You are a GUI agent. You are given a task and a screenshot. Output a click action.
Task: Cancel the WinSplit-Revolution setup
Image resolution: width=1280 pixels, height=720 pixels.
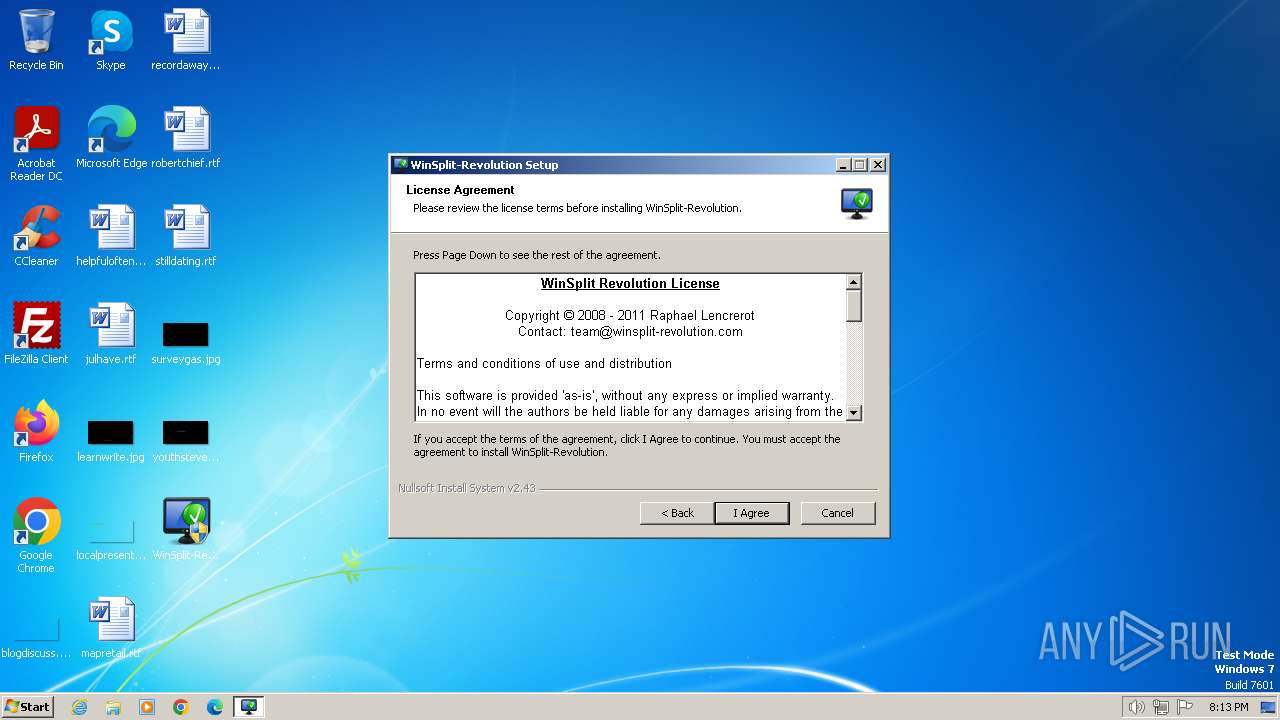point(838,513)
